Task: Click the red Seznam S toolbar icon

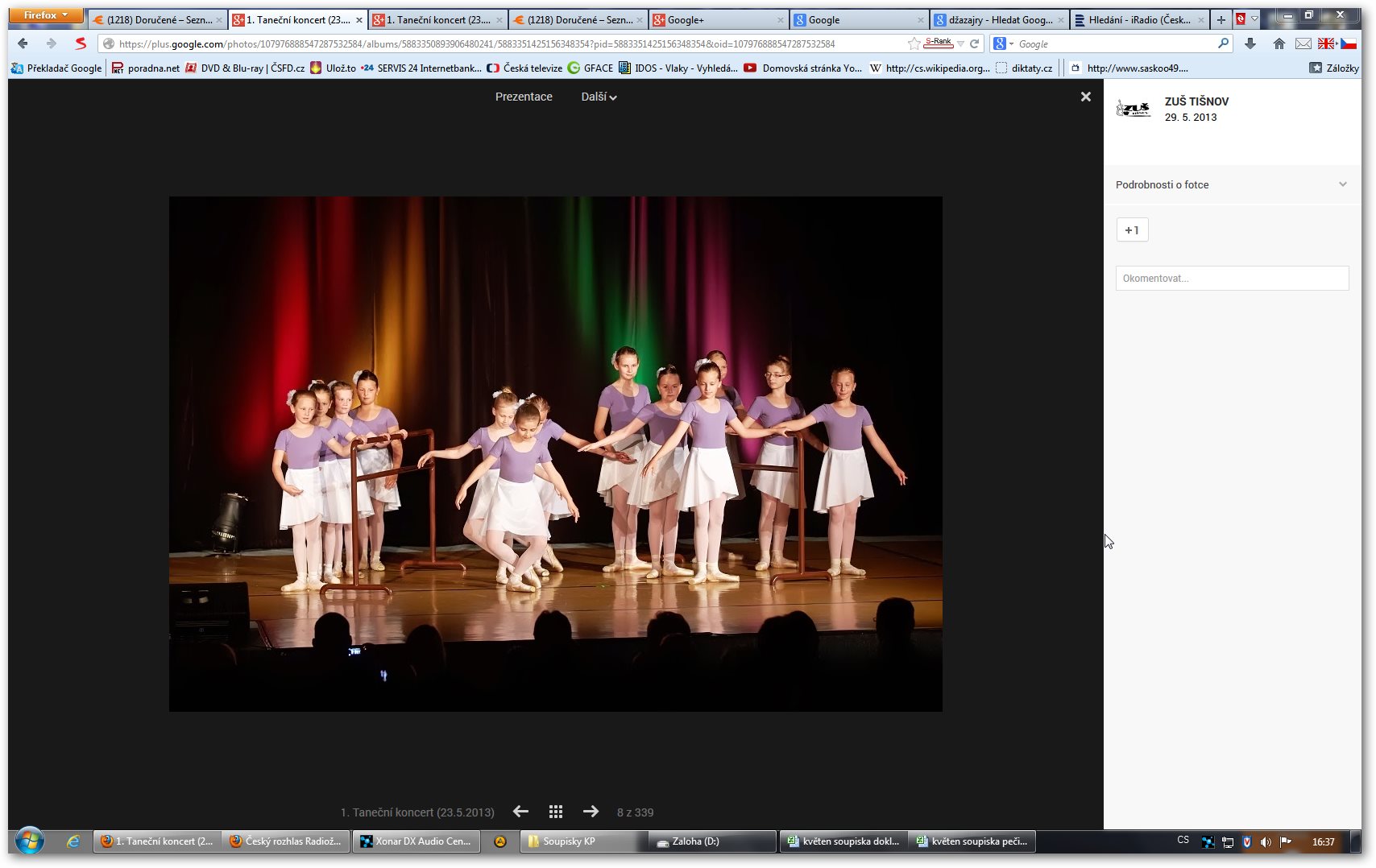Action: tap(81, 43)
